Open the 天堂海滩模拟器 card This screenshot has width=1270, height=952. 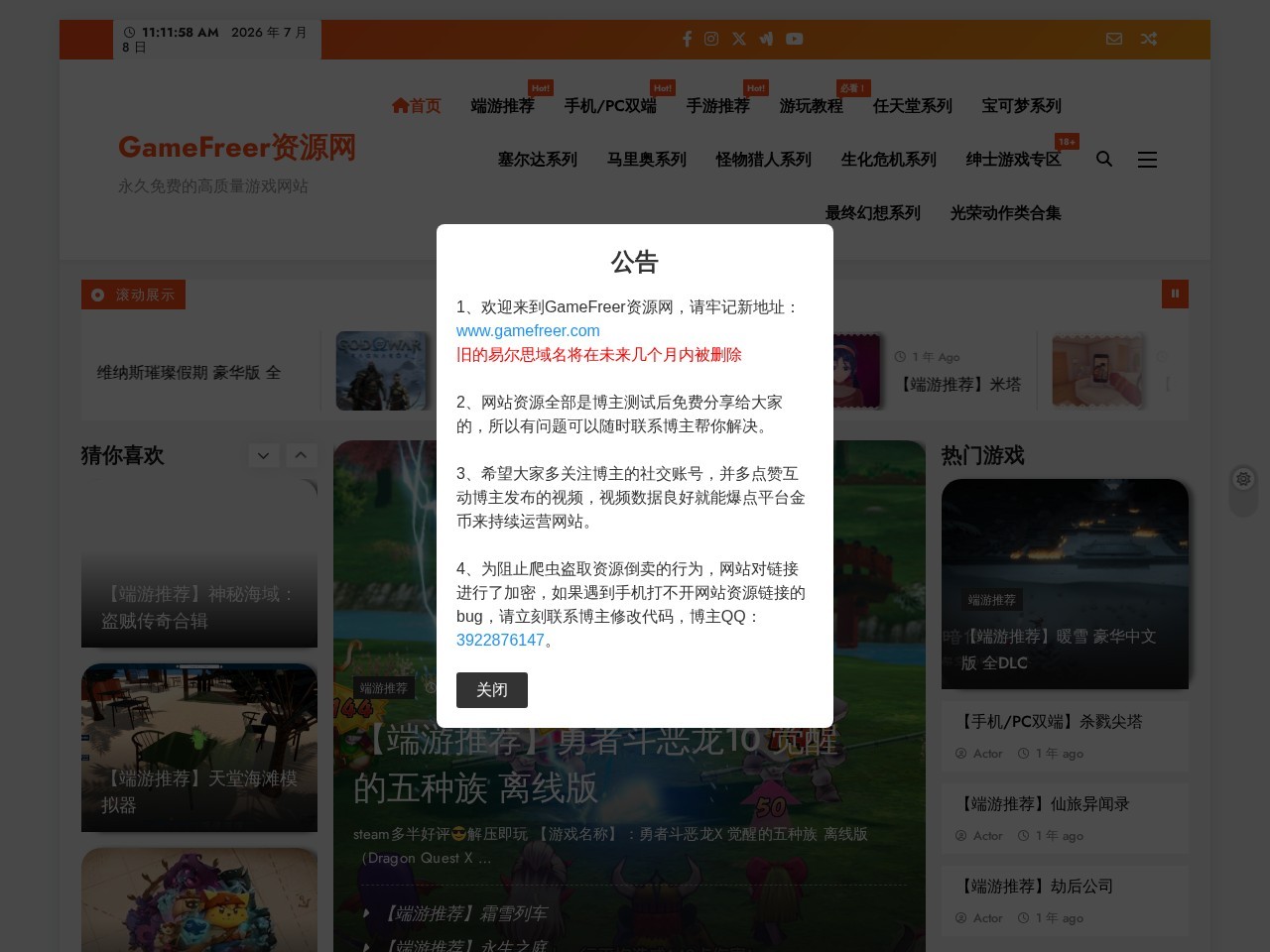click(199, 791)
